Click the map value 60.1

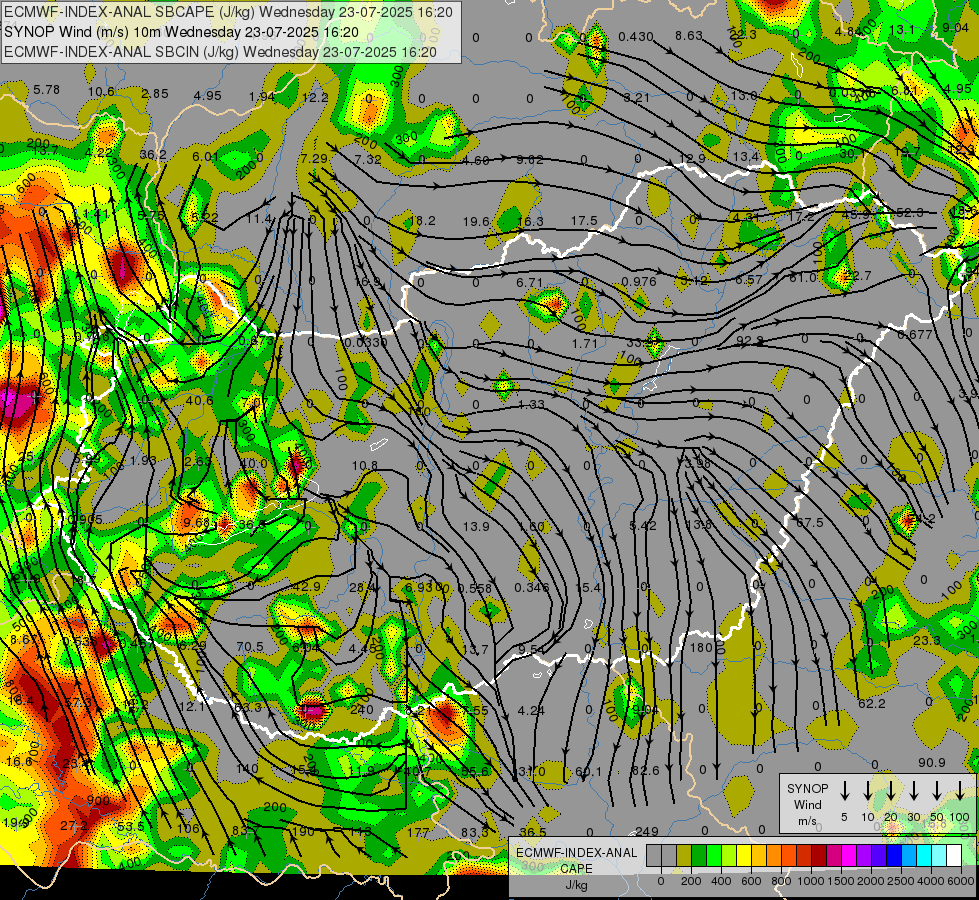click(x=588, y=772)
